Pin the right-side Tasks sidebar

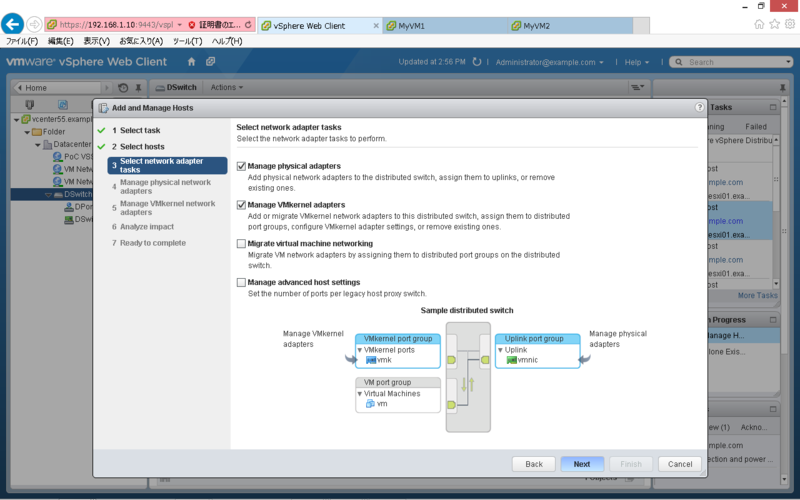click(783, 88)
